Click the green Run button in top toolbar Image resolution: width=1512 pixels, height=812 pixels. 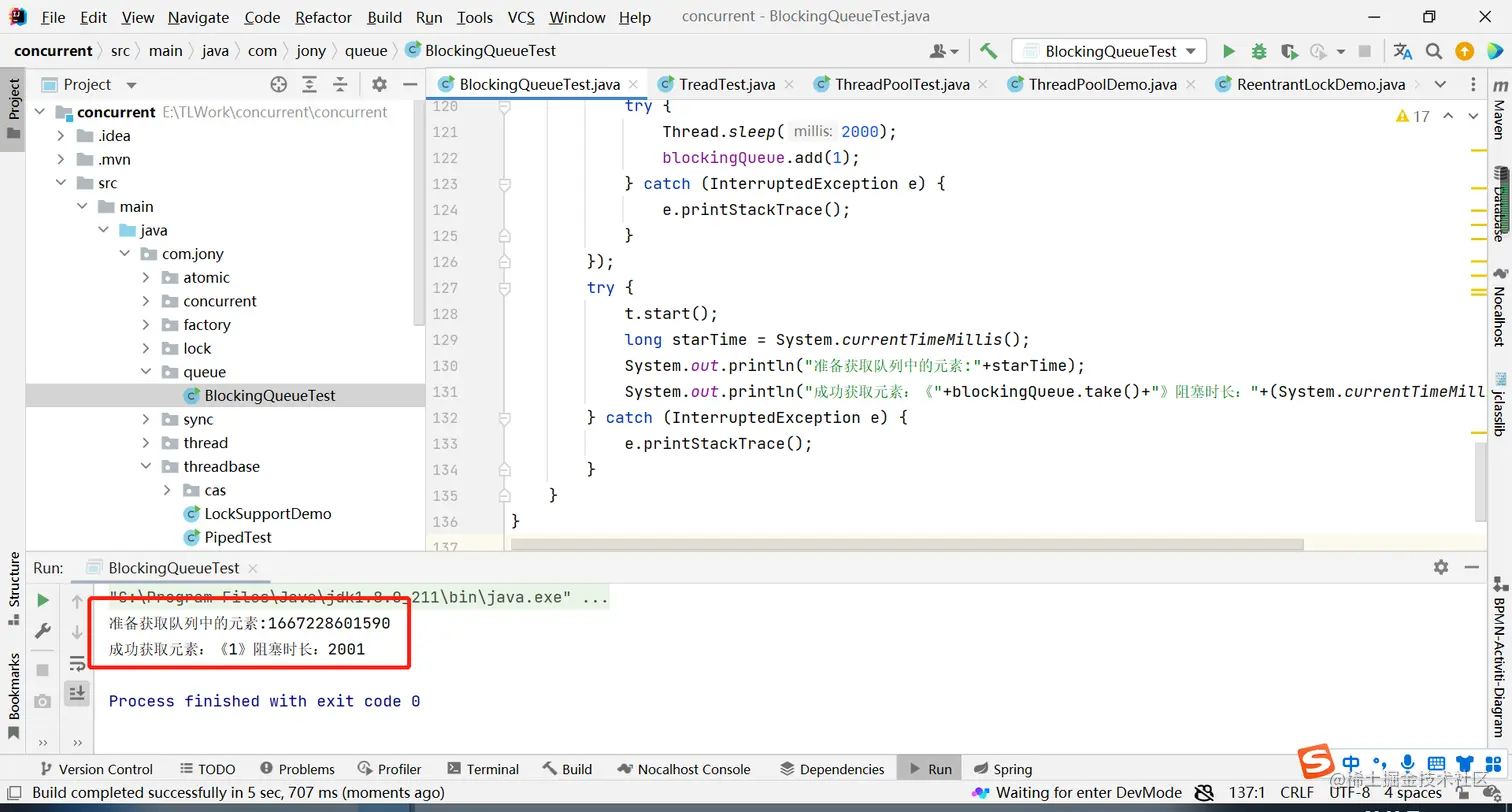click(x=1229, y=51)
